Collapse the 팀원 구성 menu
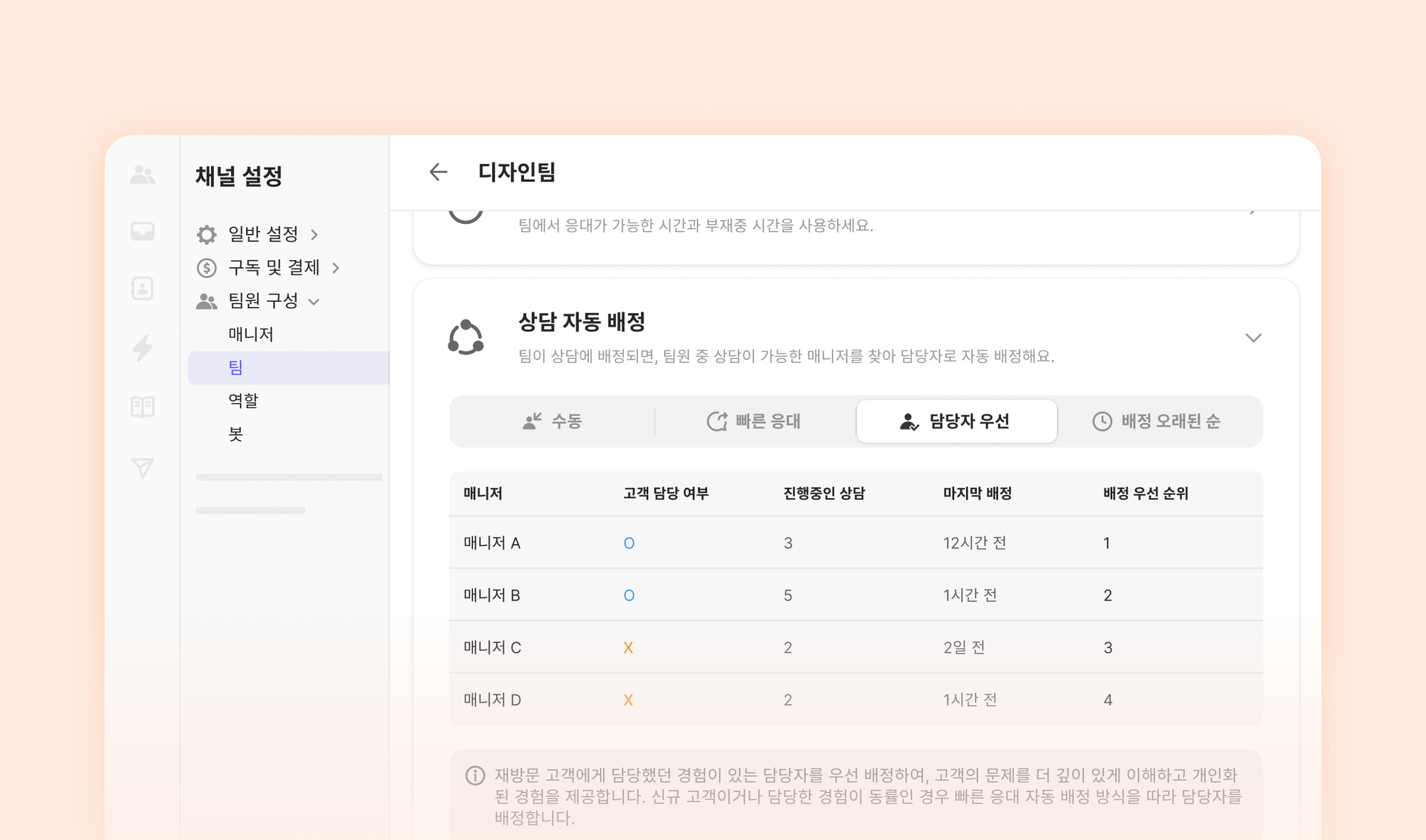The width and height of the screenshot is (1426, 840). click(262, 301)
